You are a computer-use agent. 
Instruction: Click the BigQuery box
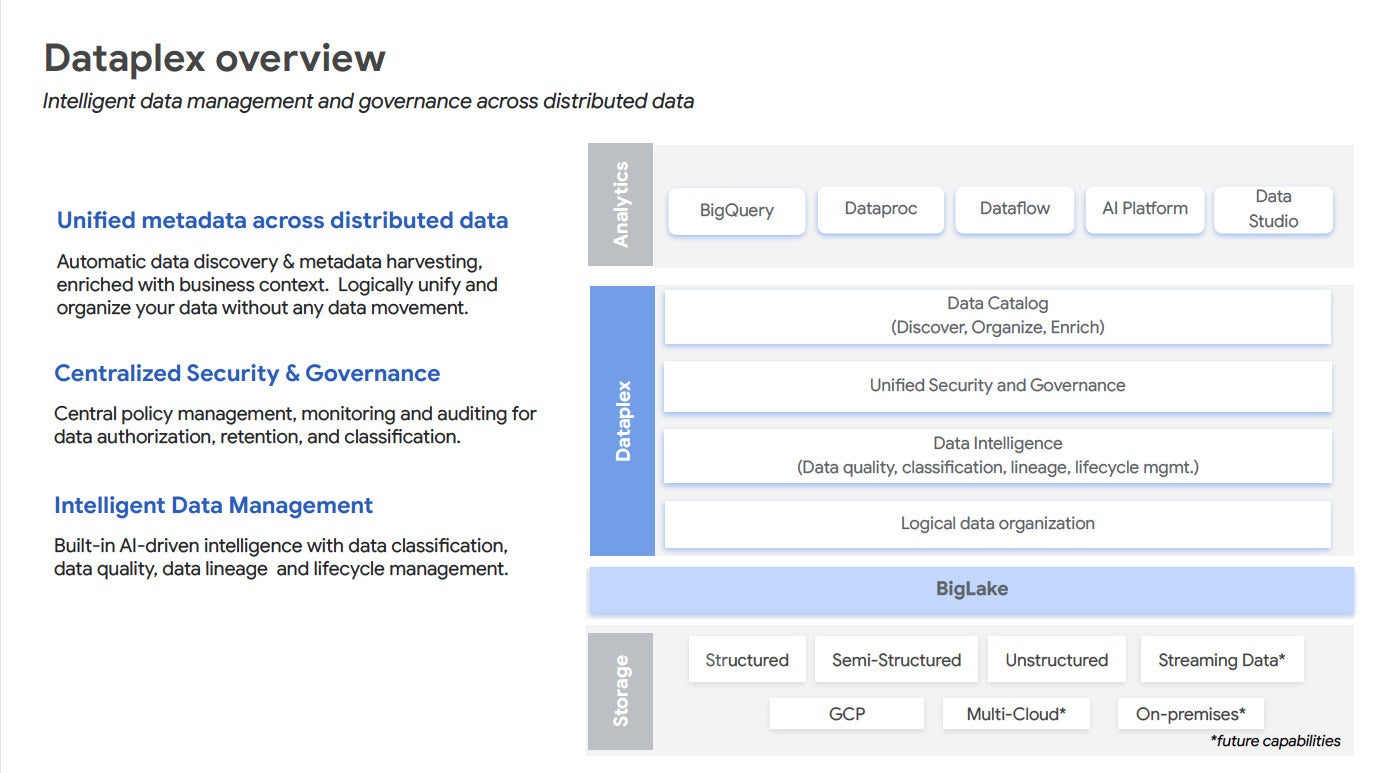[737, 211]
